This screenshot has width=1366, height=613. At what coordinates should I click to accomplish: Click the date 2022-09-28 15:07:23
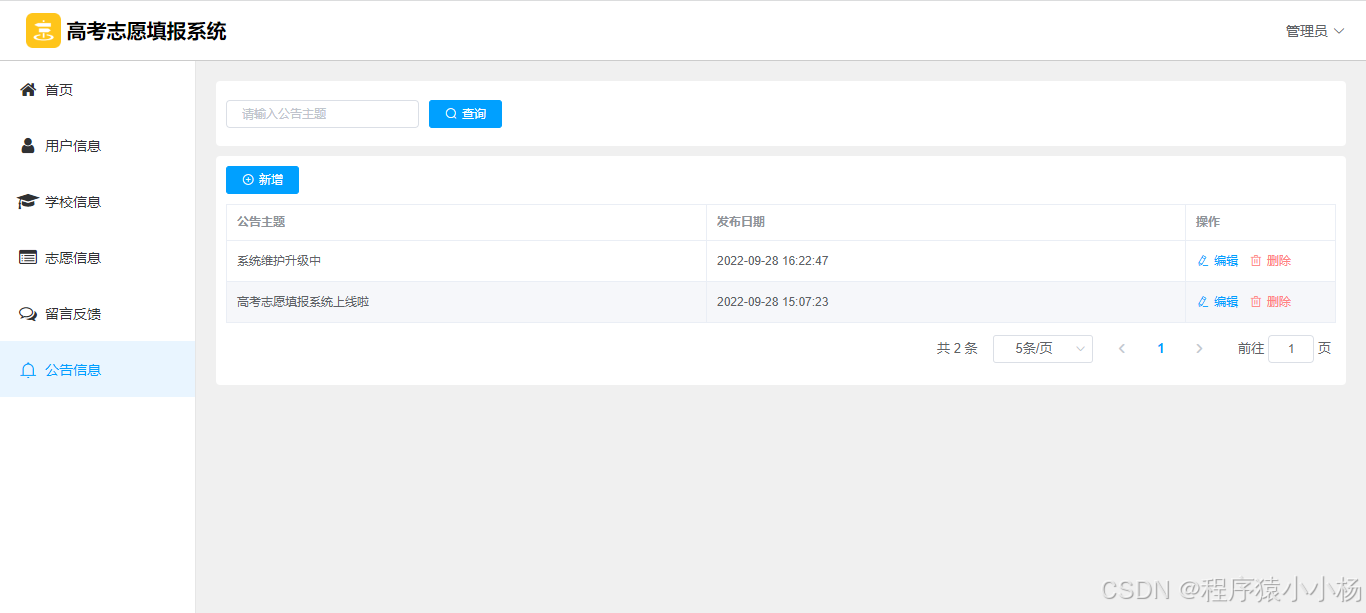(773, 302)
